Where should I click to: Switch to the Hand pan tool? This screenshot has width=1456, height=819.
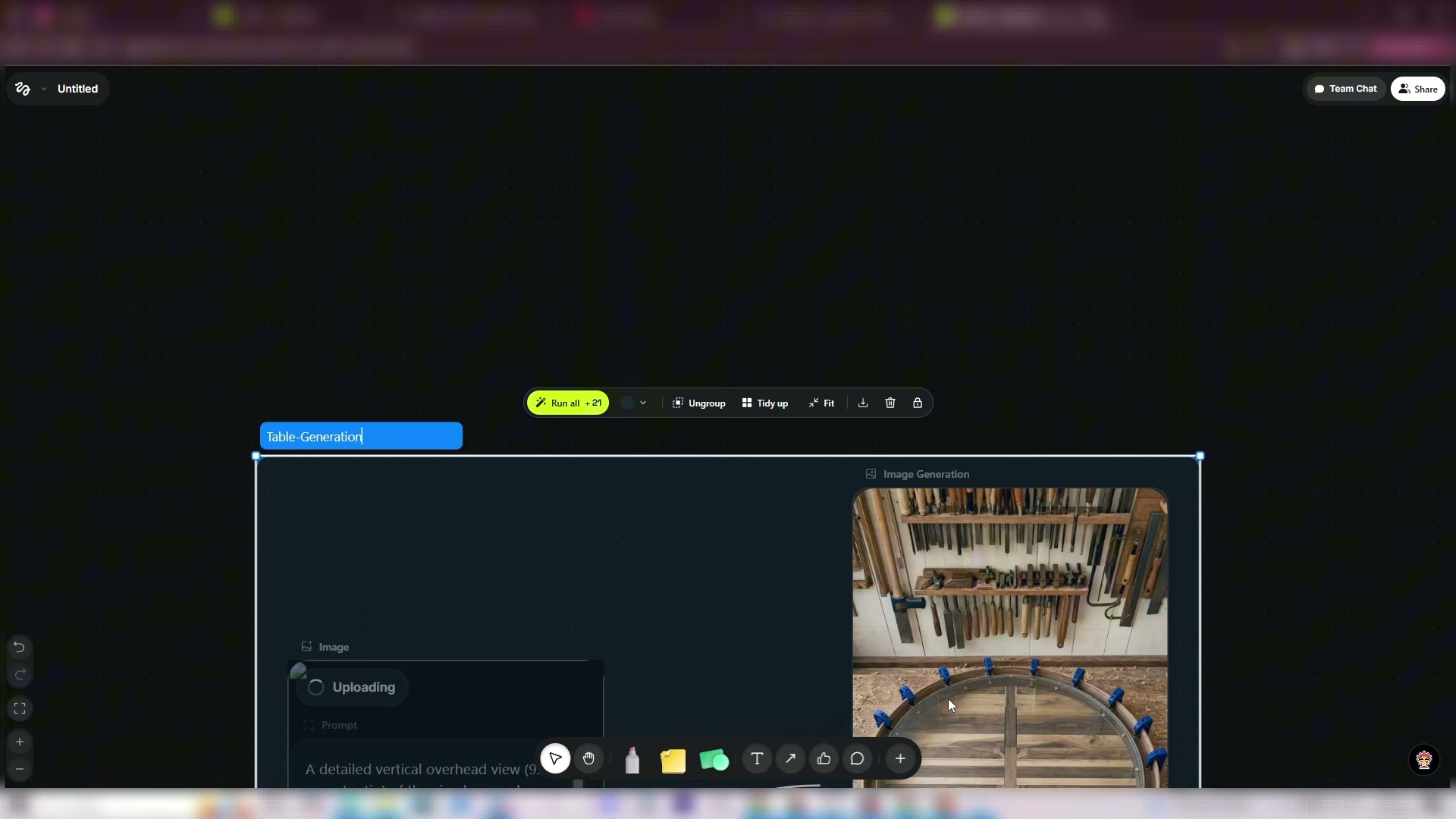click(x=588, y=759)
